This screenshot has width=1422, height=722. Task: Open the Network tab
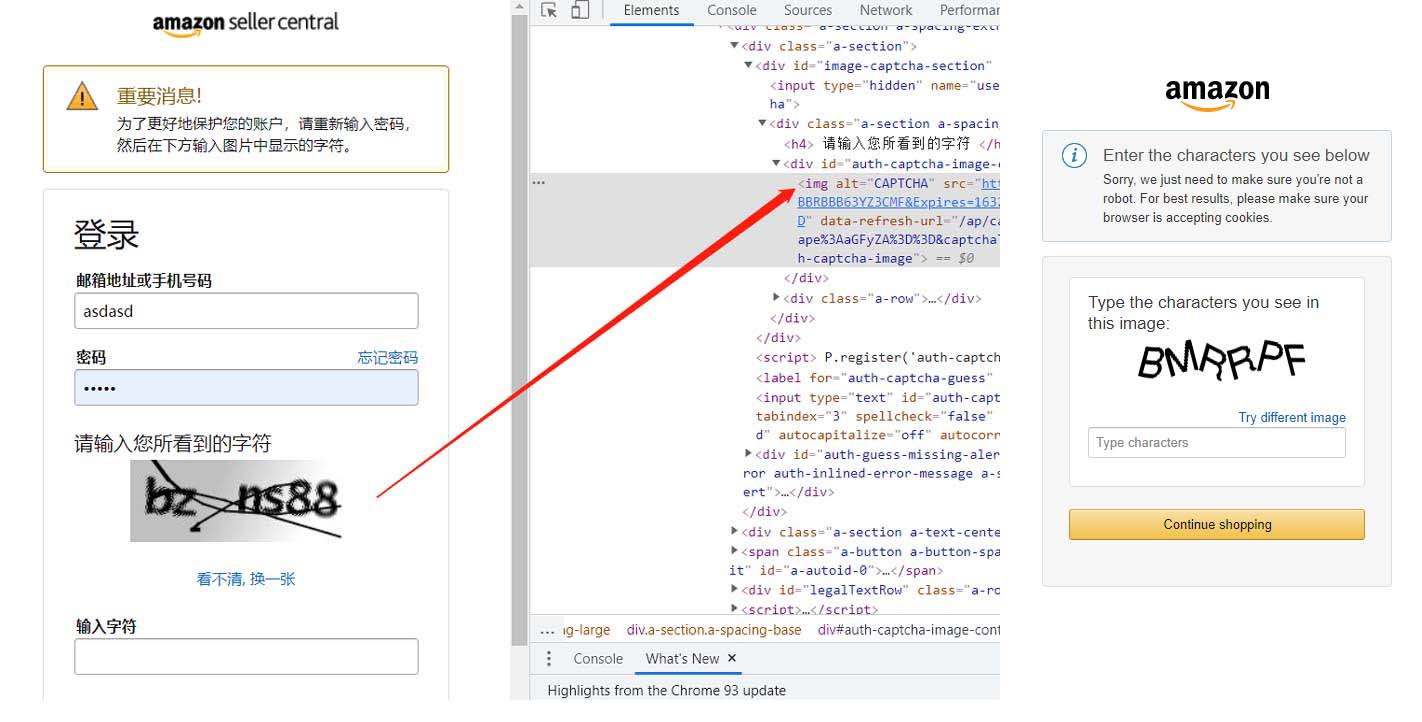(886, 10)
